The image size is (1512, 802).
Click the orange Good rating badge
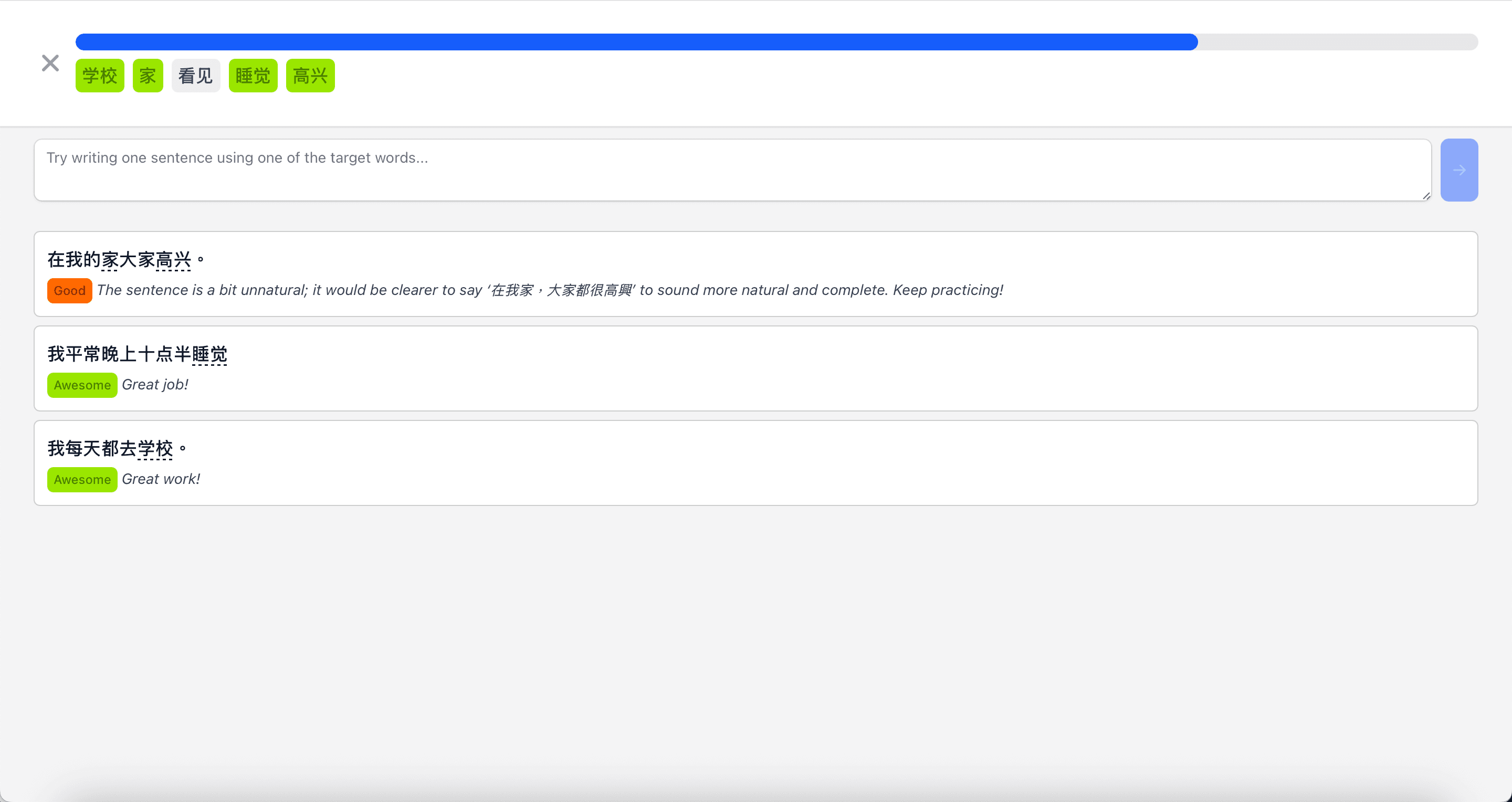tap(69, 290)
